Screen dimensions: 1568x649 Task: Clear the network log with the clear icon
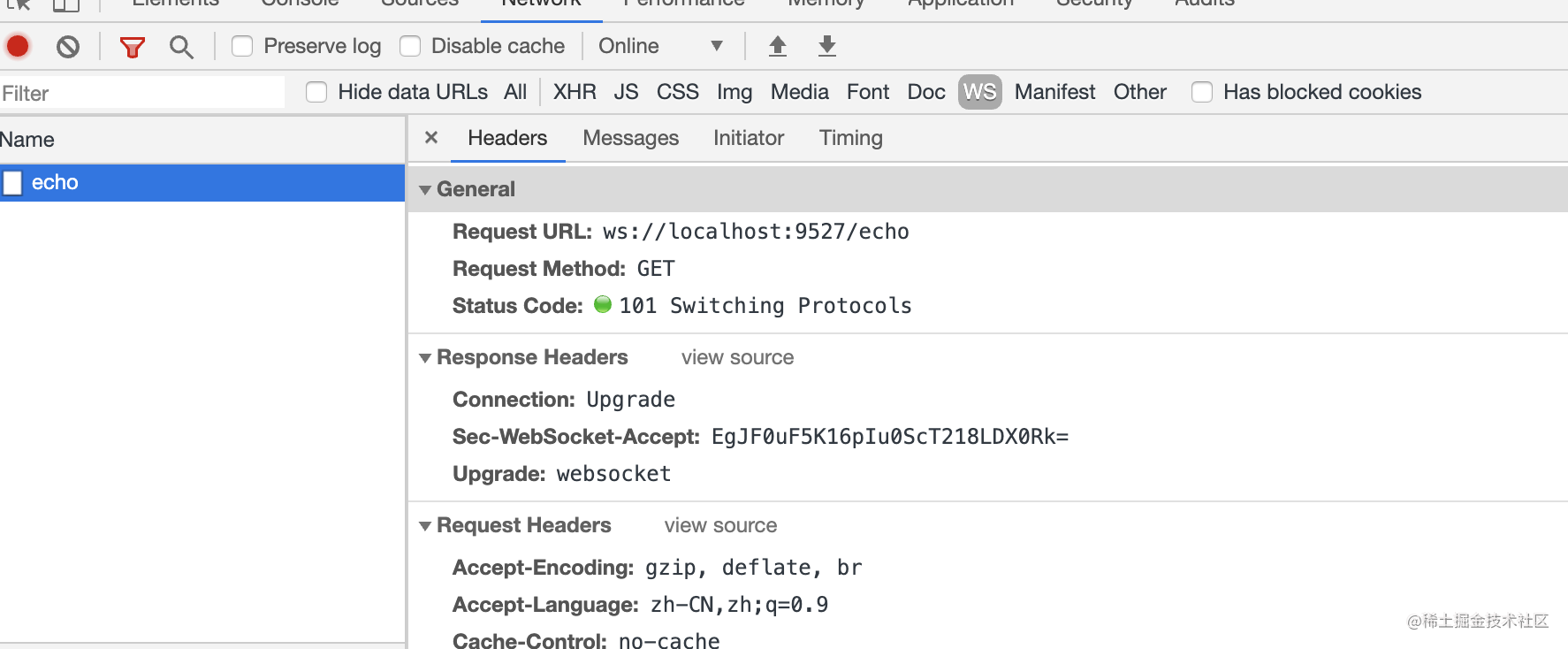tap(68, 46)
